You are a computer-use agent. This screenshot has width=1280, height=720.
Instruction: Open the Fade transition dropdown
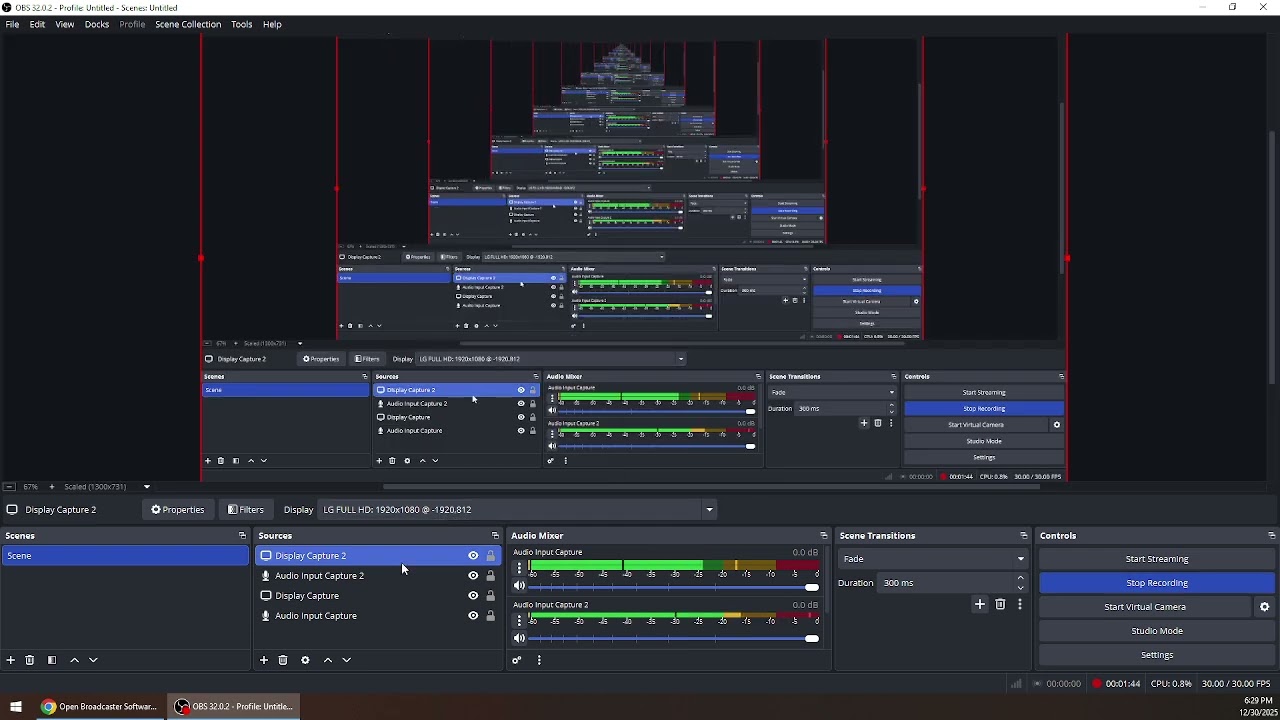click(934, 559)
